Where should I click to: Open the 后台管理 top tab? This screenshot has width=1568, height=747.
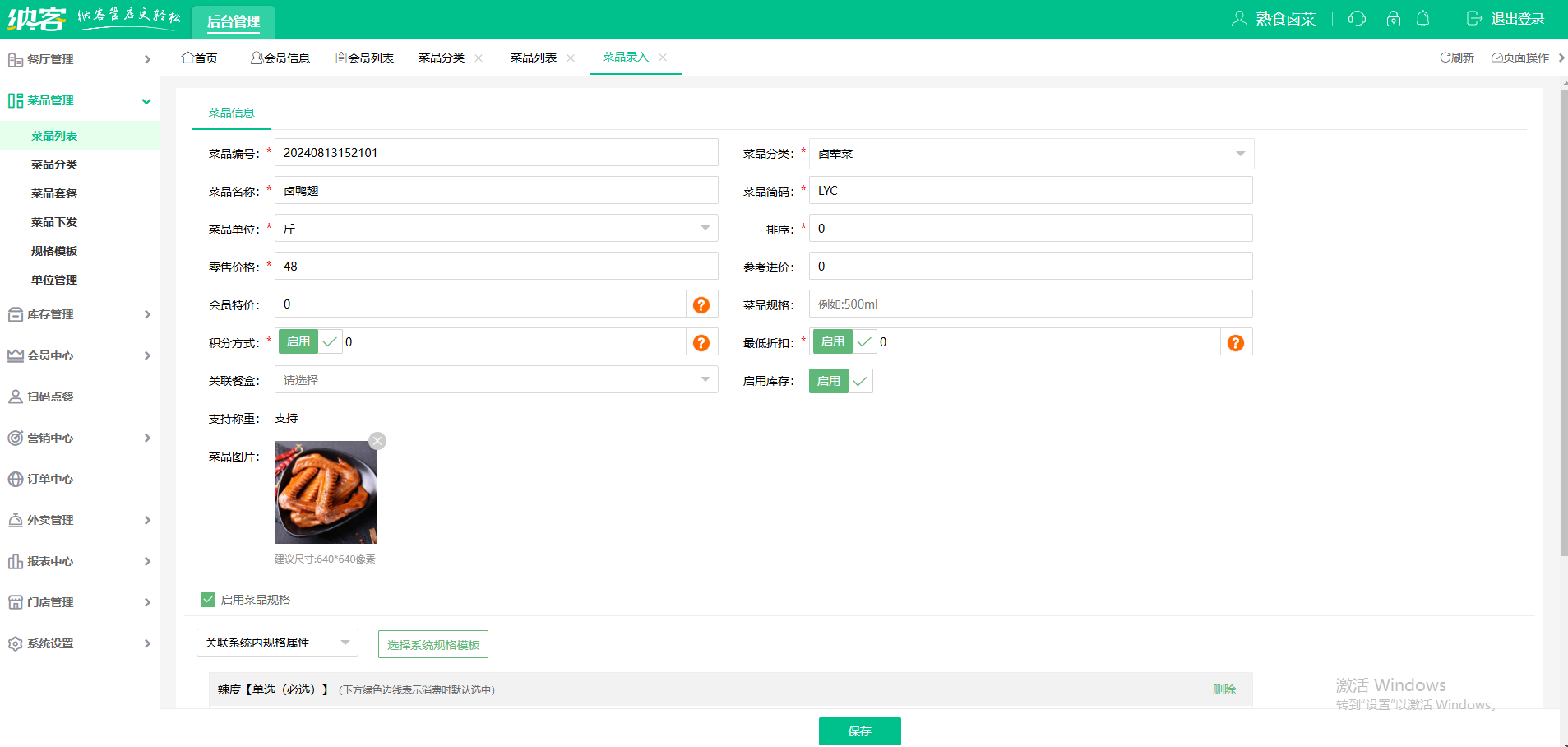click(234, 21)
